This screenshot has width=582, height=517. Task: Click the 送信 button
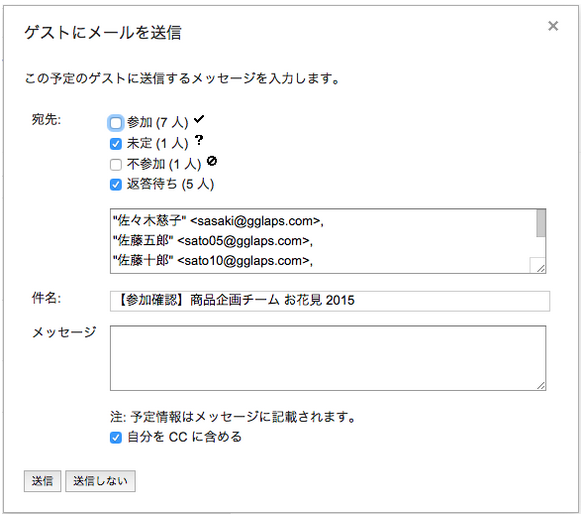click(42, 481)
